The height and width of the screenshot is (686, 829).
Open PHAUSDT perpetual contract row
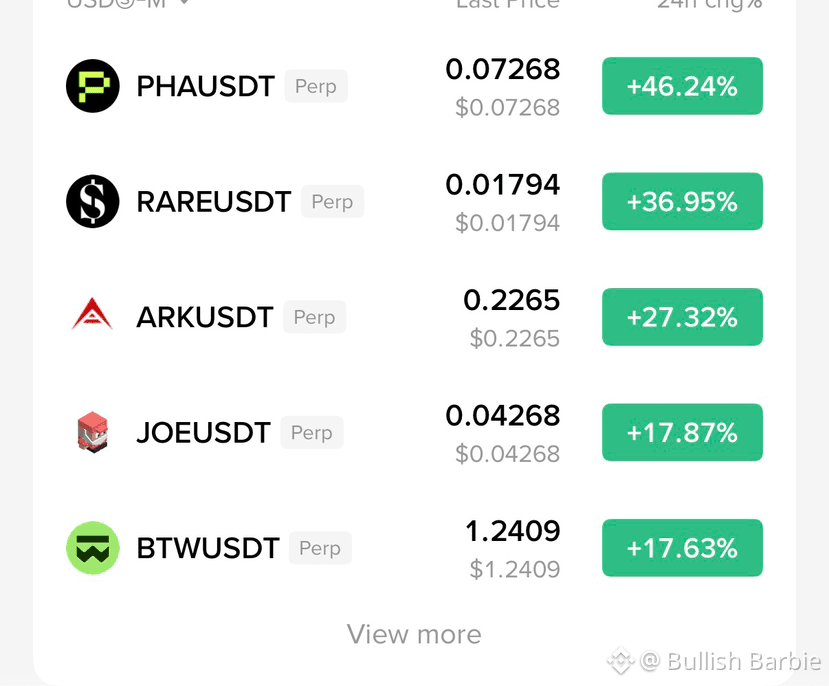coord(414,86)
